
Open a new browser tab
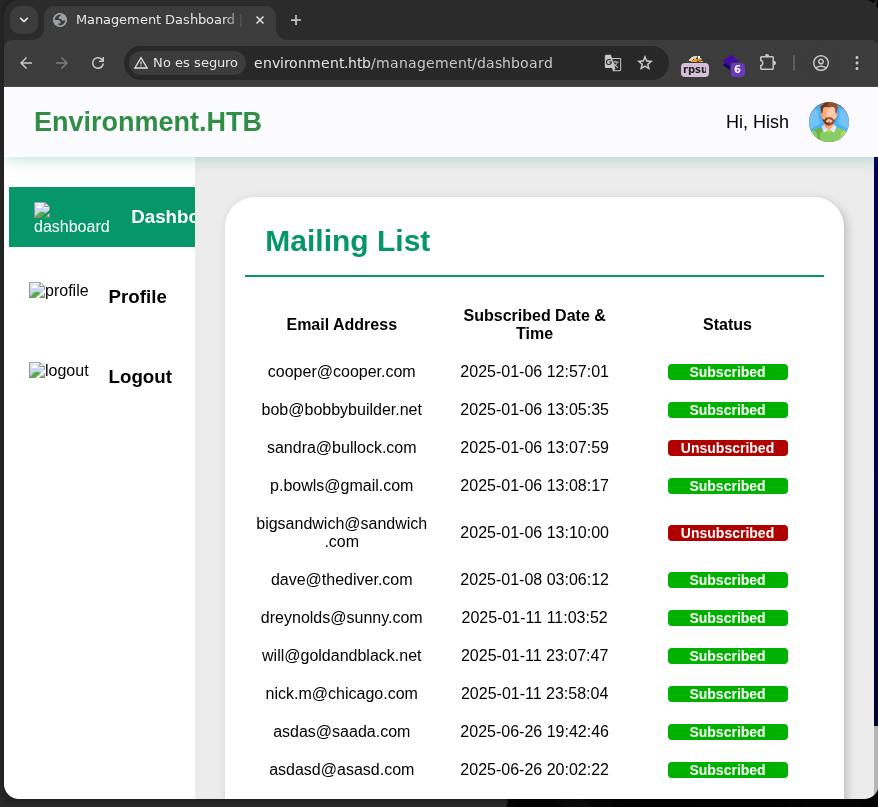click(x=296, y=20)
